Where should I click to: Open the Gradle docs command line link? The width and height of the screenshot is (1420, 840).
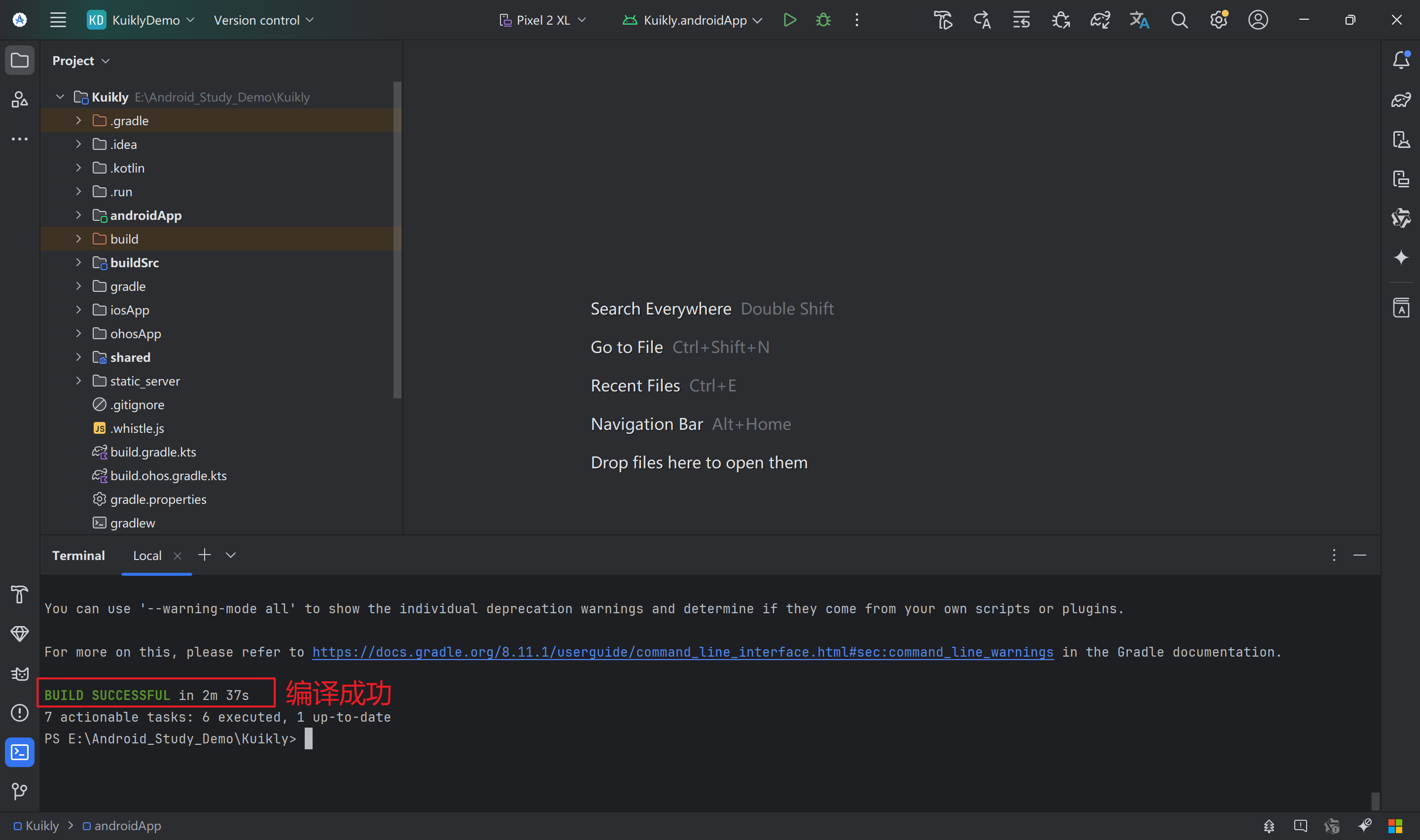coord(682,652)
